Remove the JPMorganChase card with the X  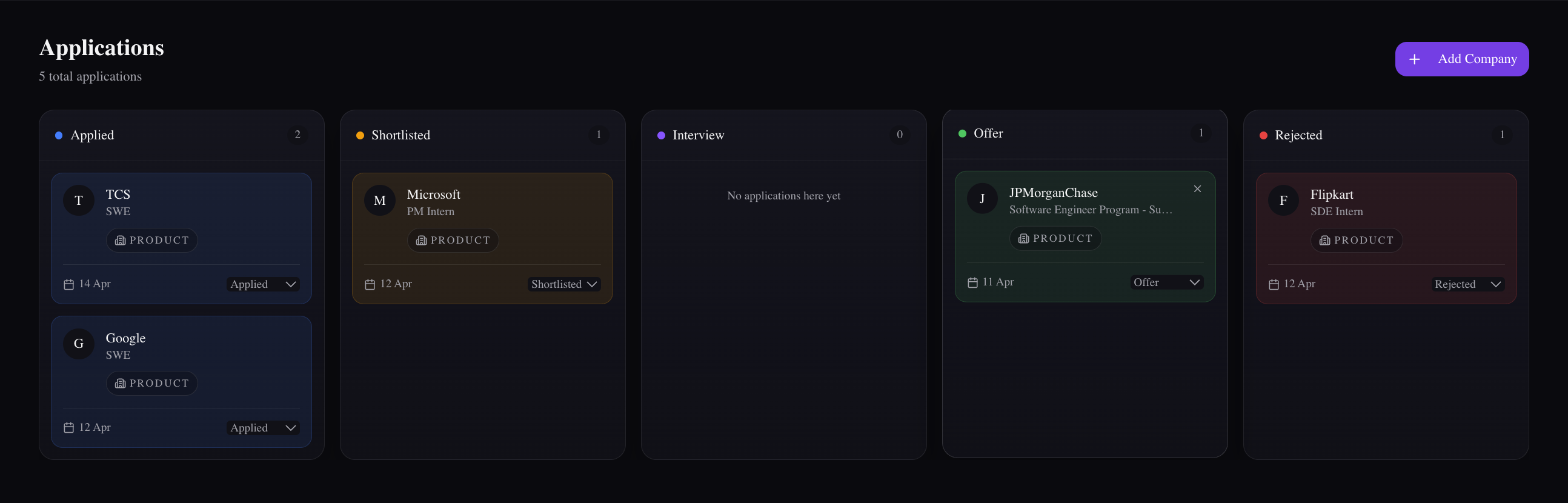click(1197, 189)
